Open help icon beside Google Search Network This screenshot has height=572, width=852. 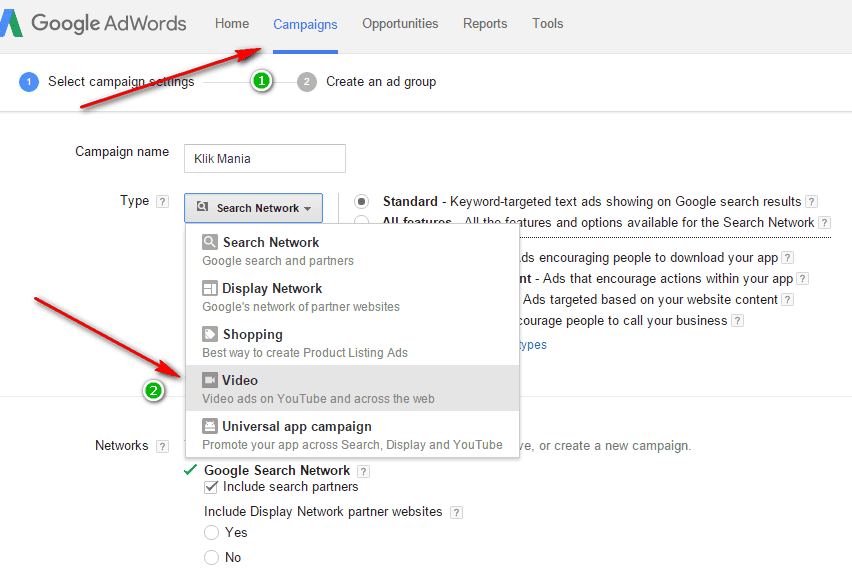(364, 472)
